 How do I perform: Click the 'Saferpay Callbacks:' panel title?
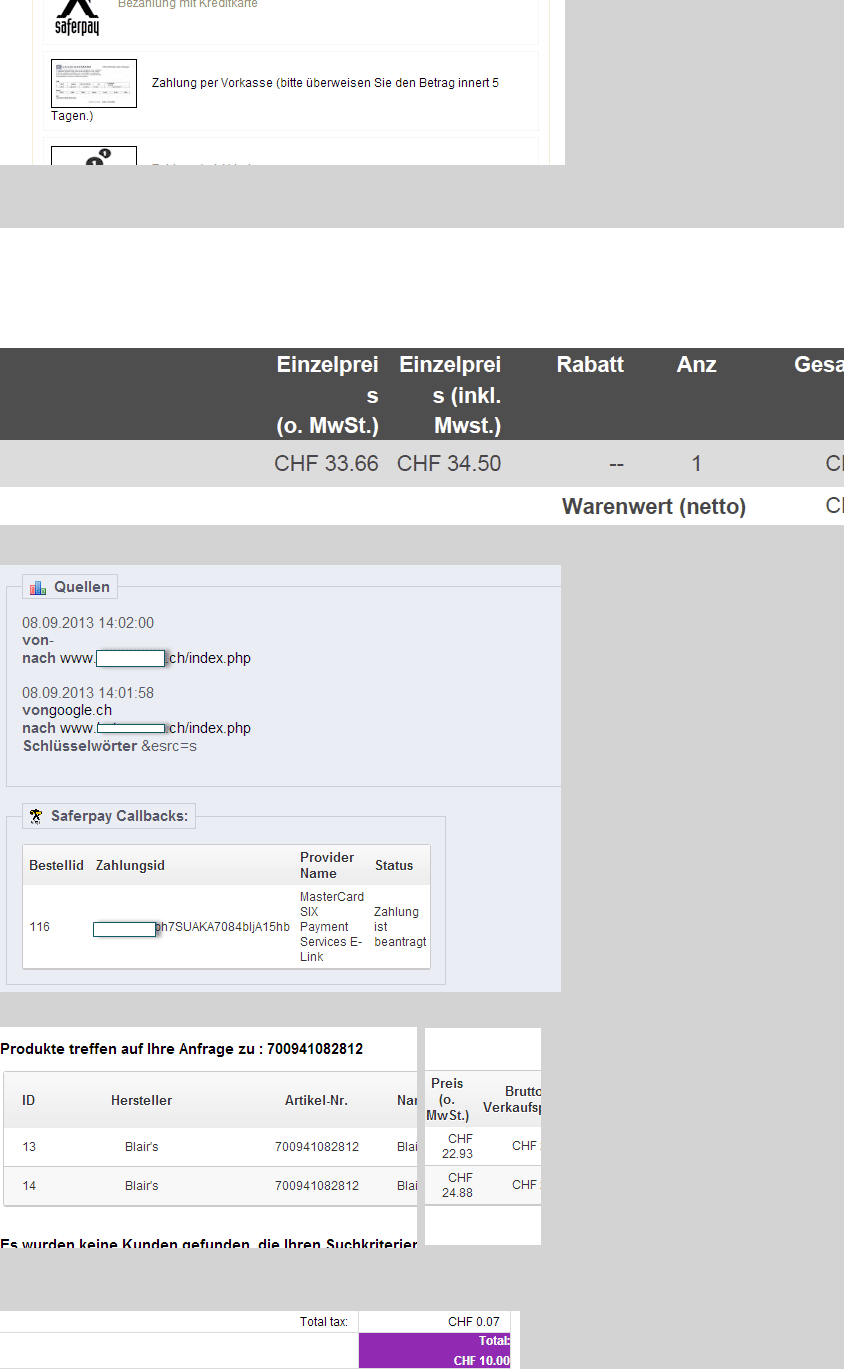click(x=119, y=816)
